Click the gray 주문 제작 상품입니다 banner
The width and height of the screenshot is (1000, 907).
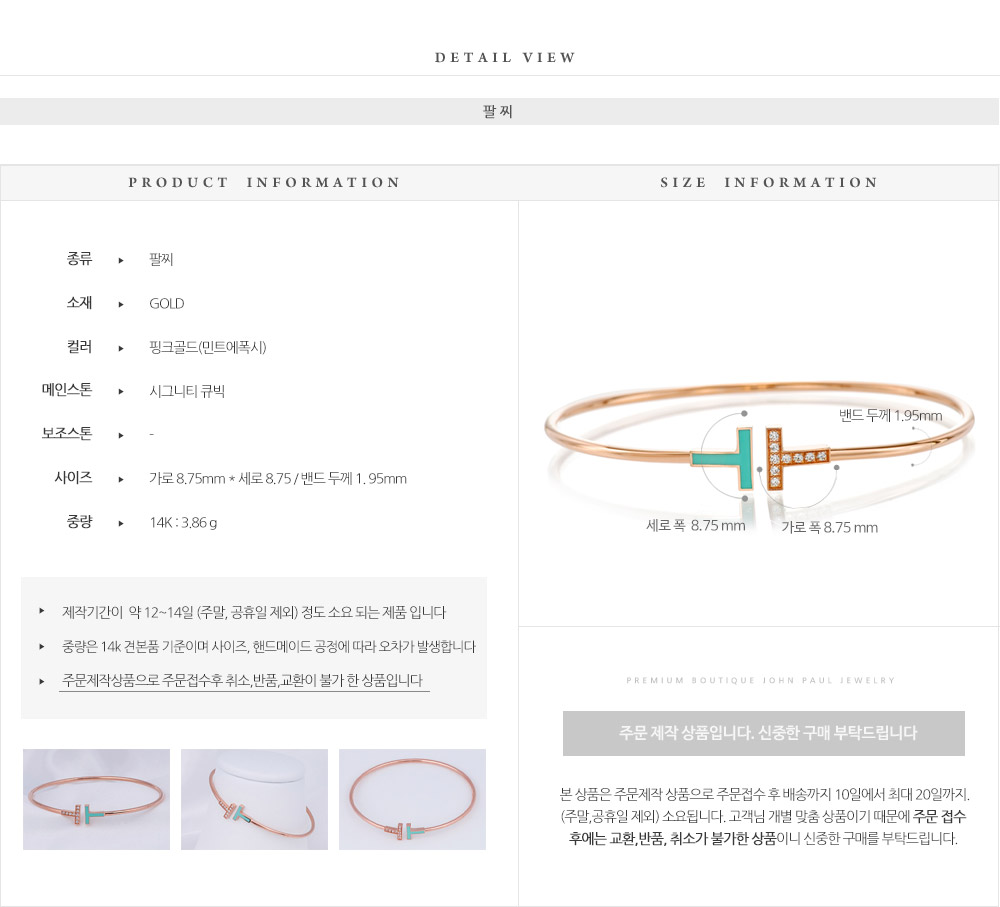763,733
